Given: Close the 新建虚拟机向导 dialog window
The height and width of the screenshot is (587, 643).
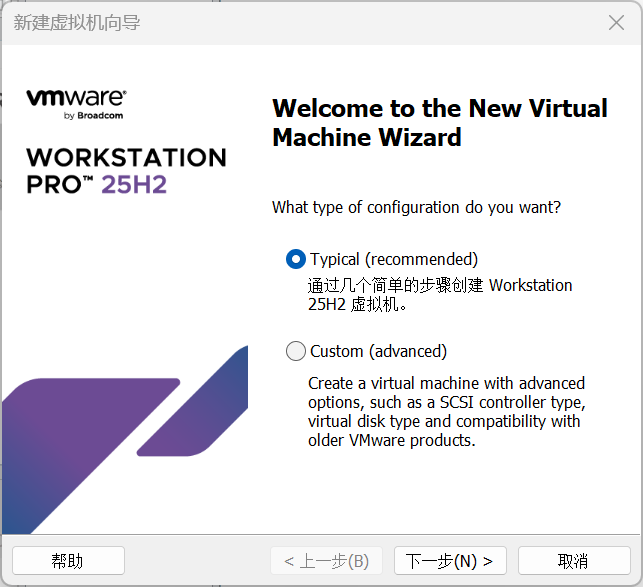Looking at the screenshot, I should (x=616, y=23).
